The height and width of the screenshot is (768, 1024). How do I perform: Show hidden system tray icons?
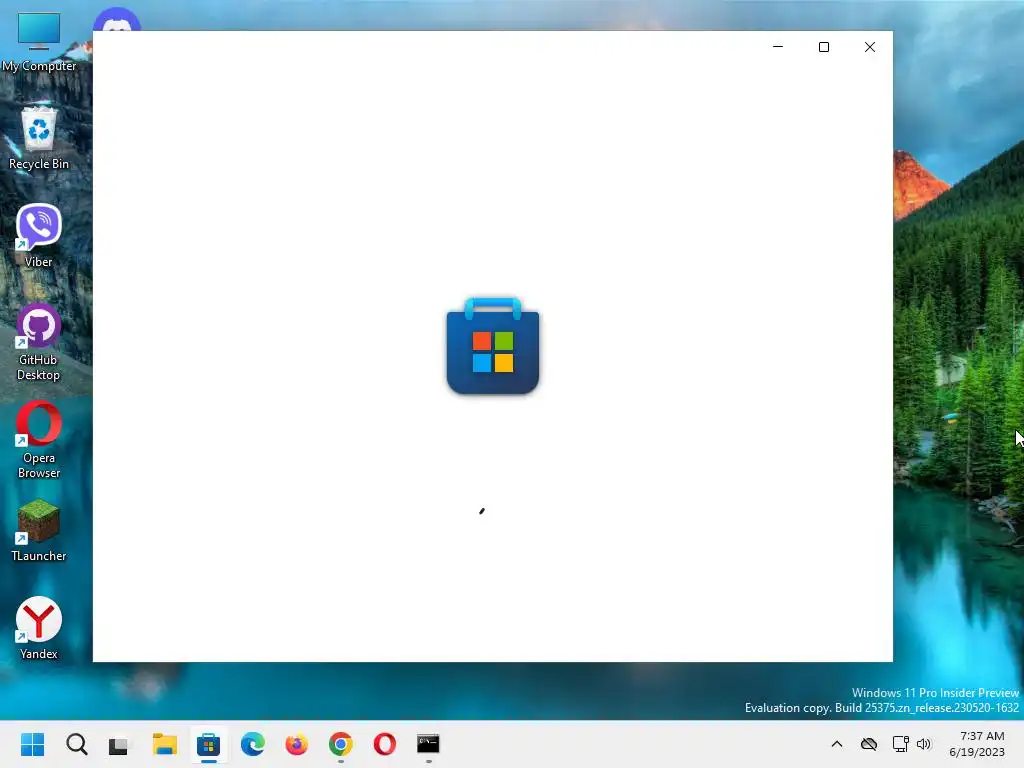coord(837,744)
